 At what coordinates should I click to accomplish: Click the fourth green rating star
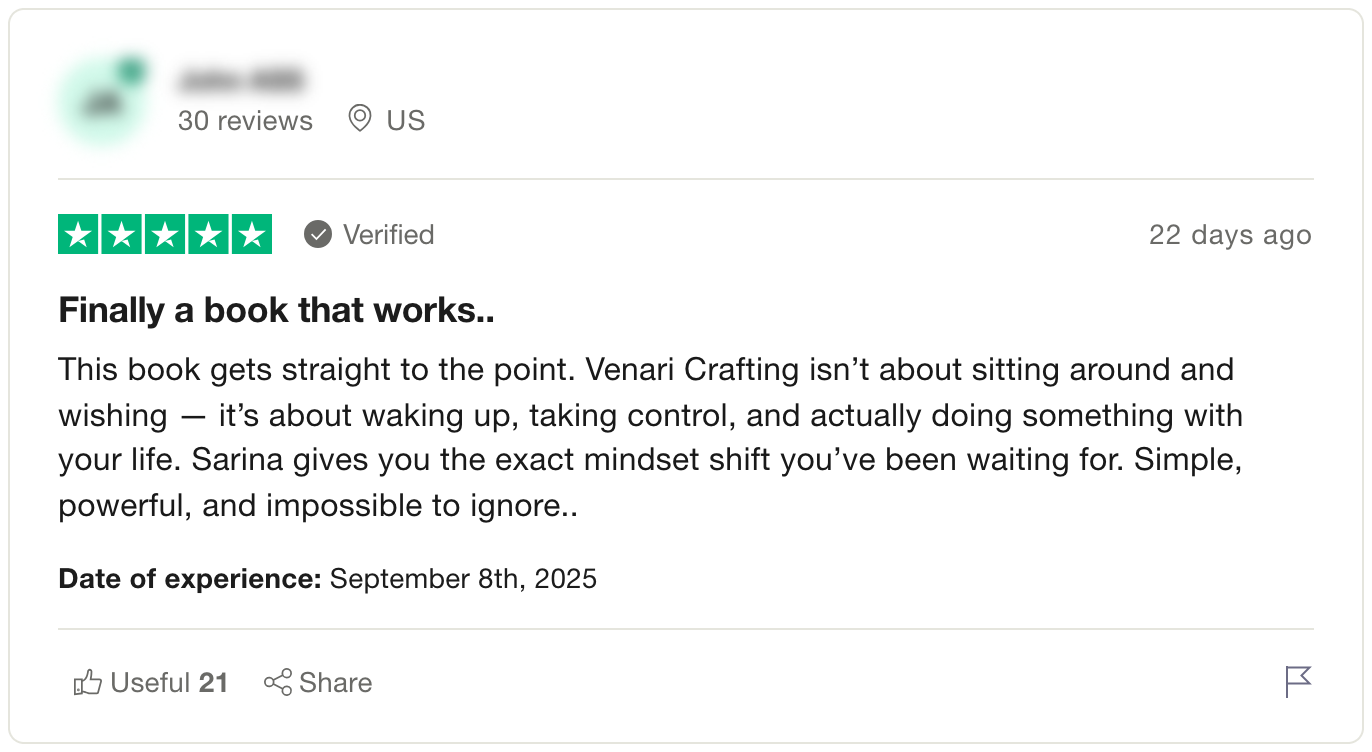click(208, 235)
